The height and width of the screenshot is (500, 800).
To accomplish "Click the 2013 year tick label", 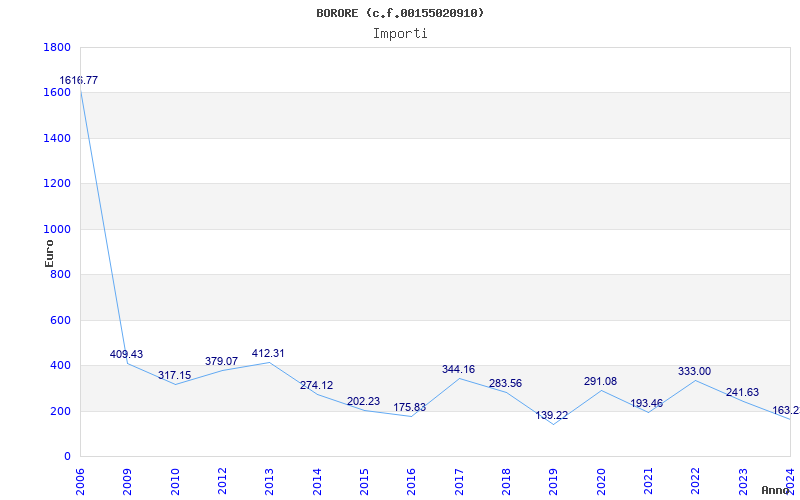I will pos(269,482).
